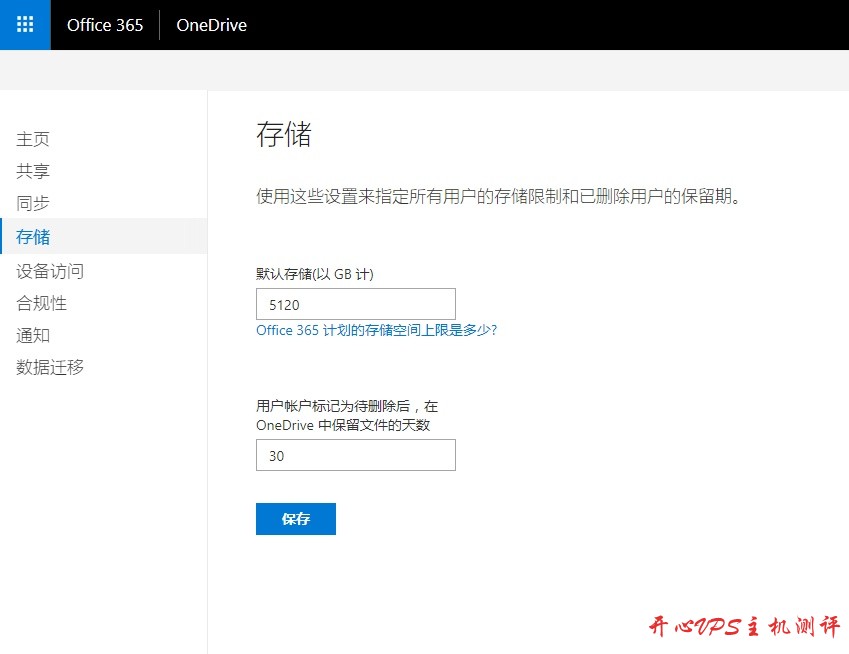Open the 合规性 (Compliance) settings page

[42, 303]
